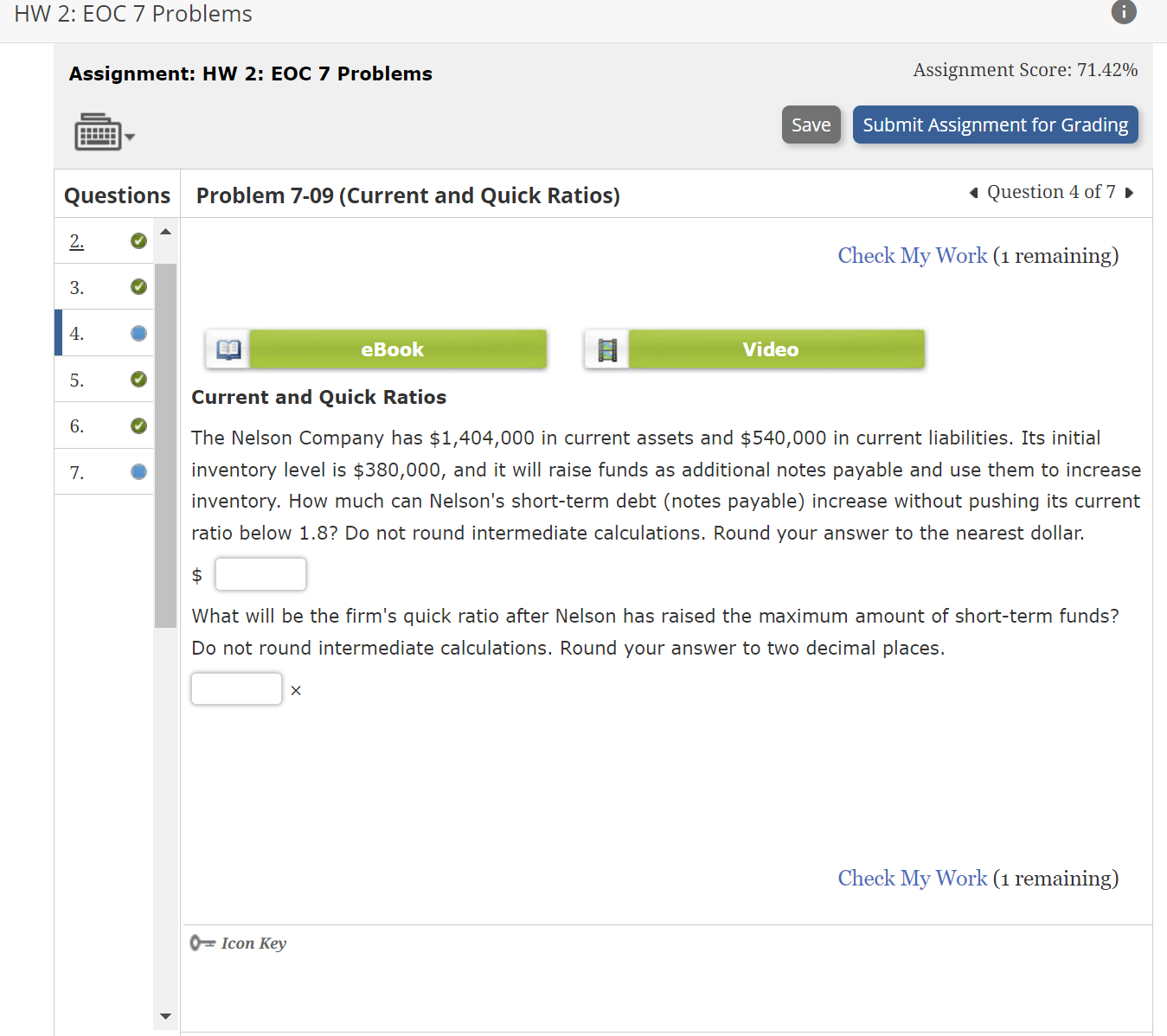
Task: Select question 2 in the Questions panel
Action: 76,241
